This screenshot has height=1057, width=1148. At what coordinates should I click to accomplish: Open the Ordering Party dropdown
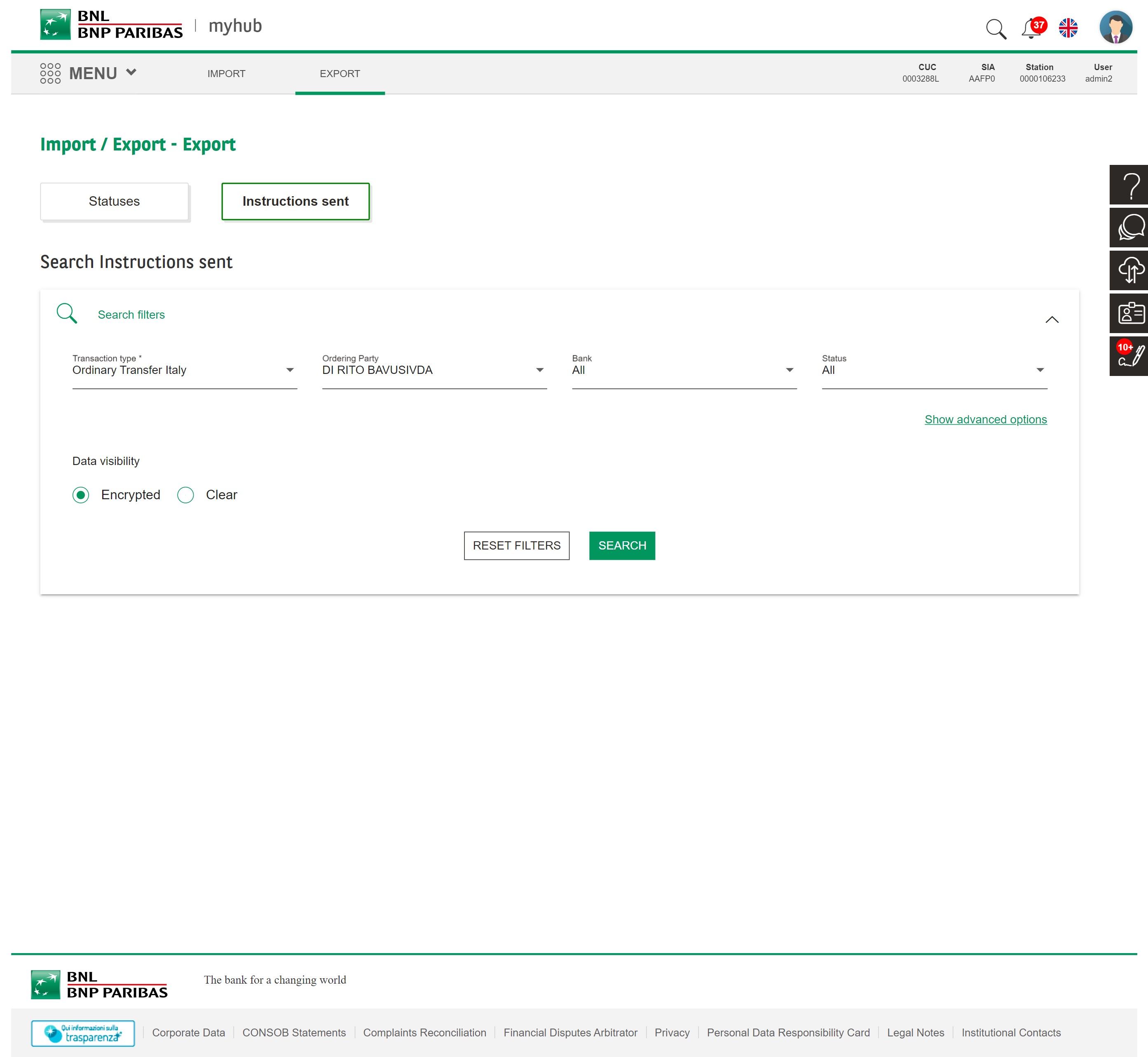pyautogui.click(x=434, y=370)
